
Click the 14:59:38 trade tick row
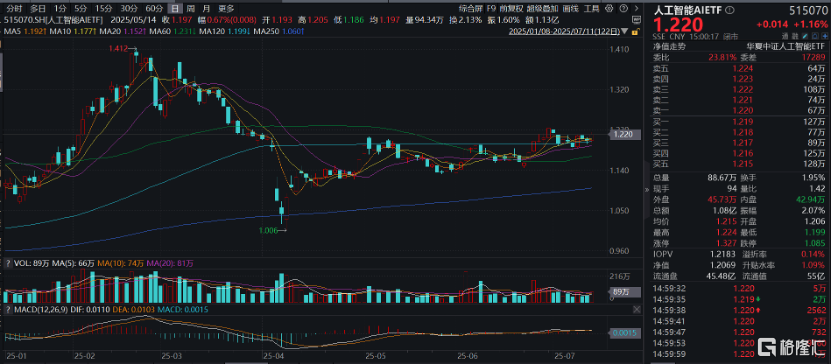click(x=739, y=311)
